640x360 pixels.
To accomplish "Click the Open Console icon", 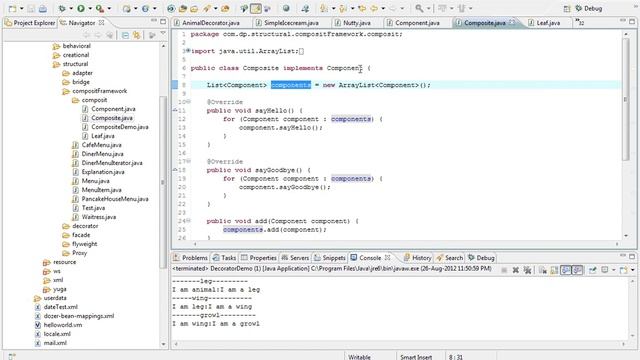I will pyautogui.click(x=623, y=270).
